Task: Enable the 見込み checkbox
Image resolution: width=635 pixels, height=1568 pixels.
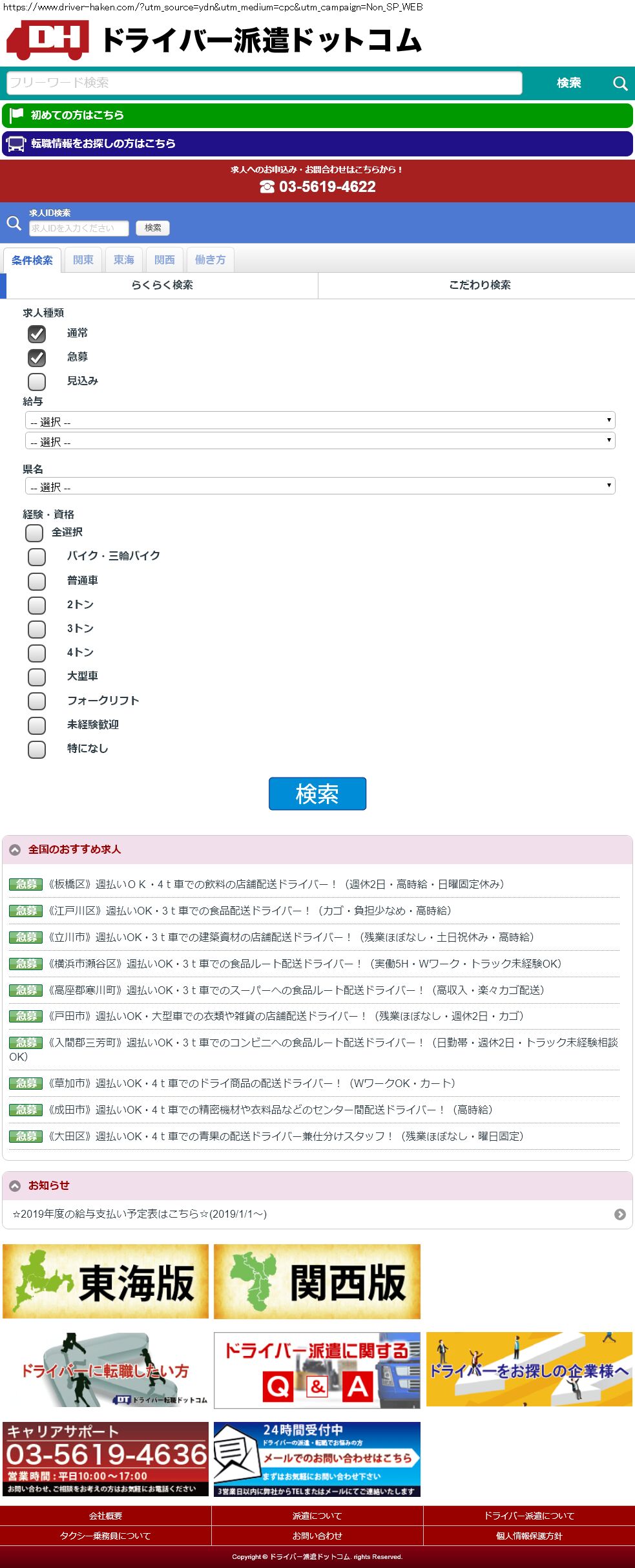Action: click(37, 381)
